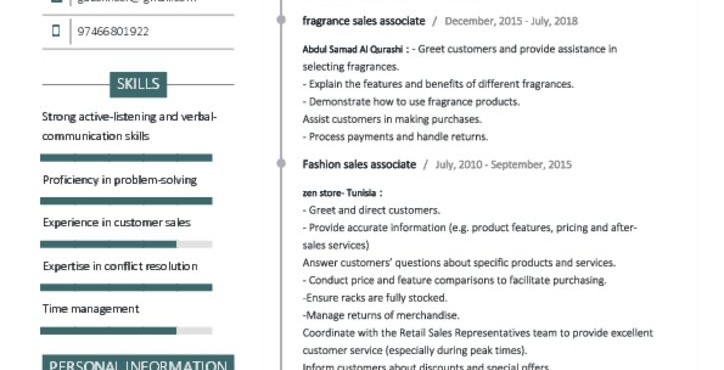Click the July 2010 - September 2015 date range

[x=503, y=164]
